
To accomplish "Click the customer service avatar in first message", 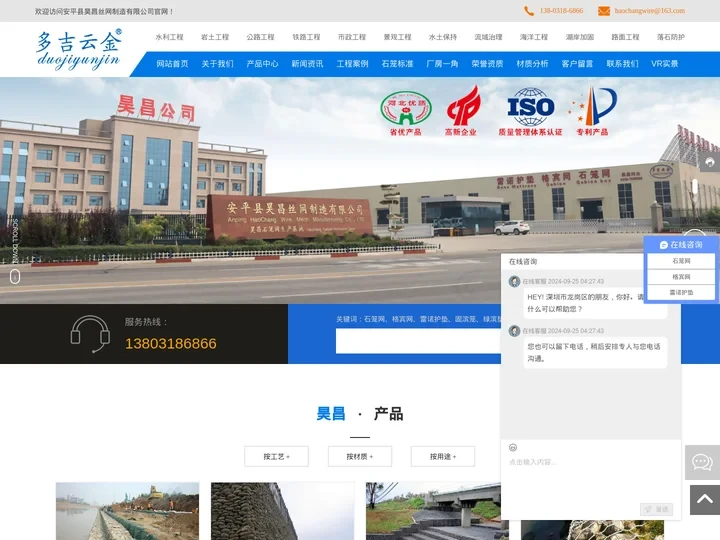I will pyautogui.click(x=514, y=281).
